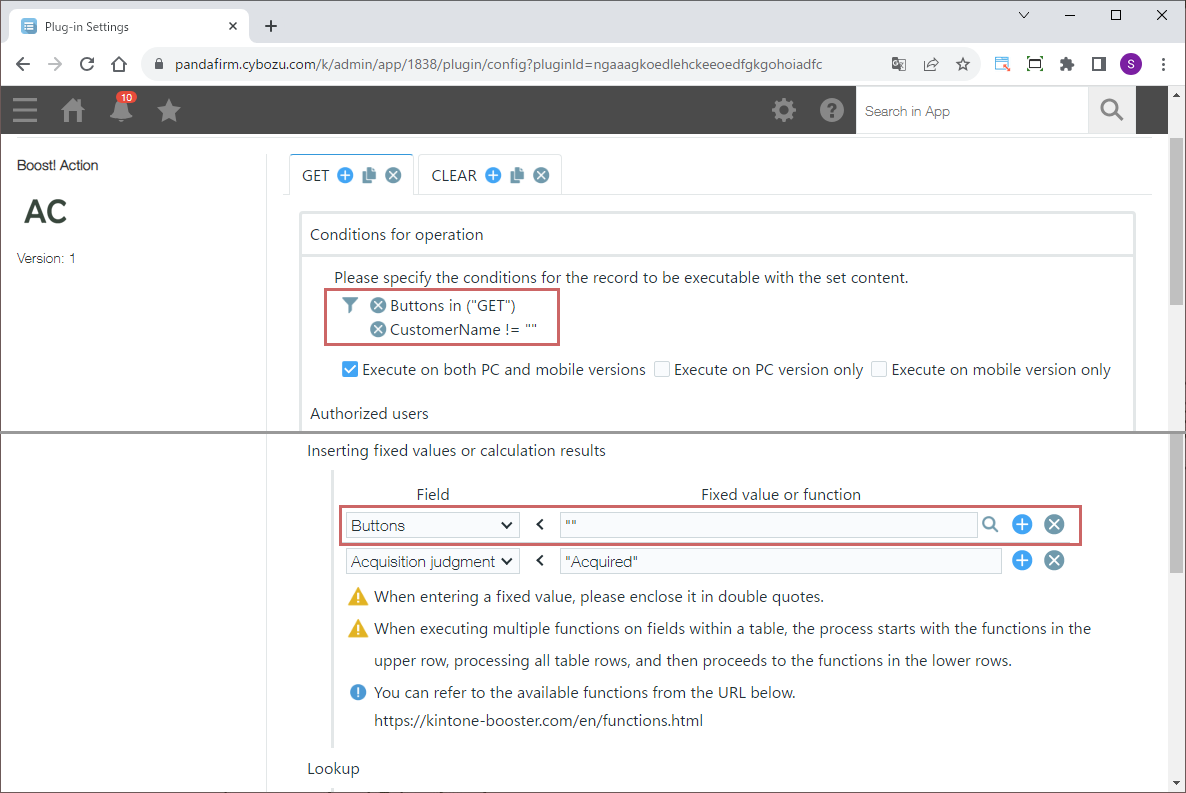Open the condition filter funnel icon
The image size is (1186, 793).
(x=350, y=305)
